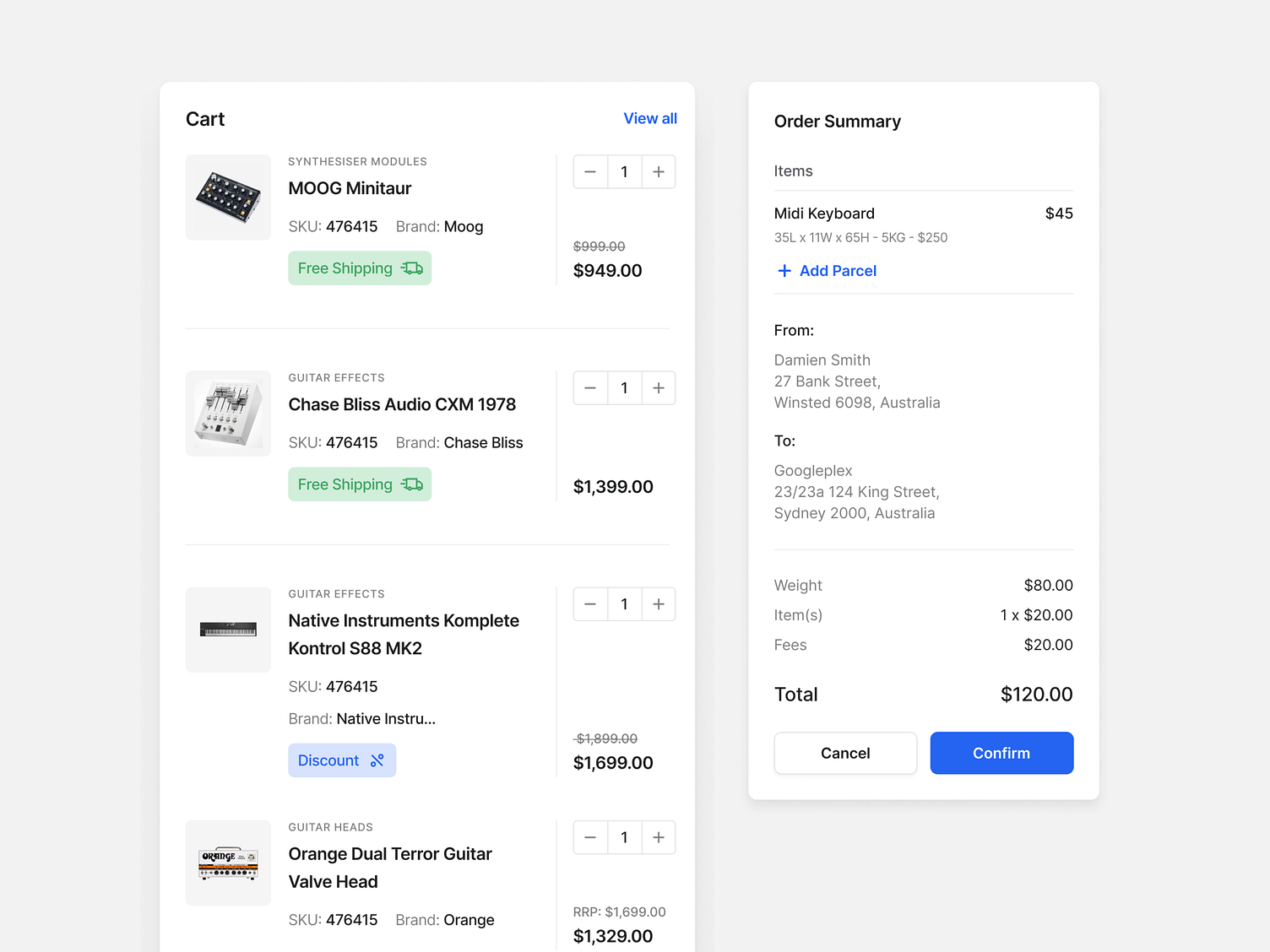The image size is (1270, 952).
Task: Click the Brand: Chase Bliss text
Action: click(x=459, y=442)
